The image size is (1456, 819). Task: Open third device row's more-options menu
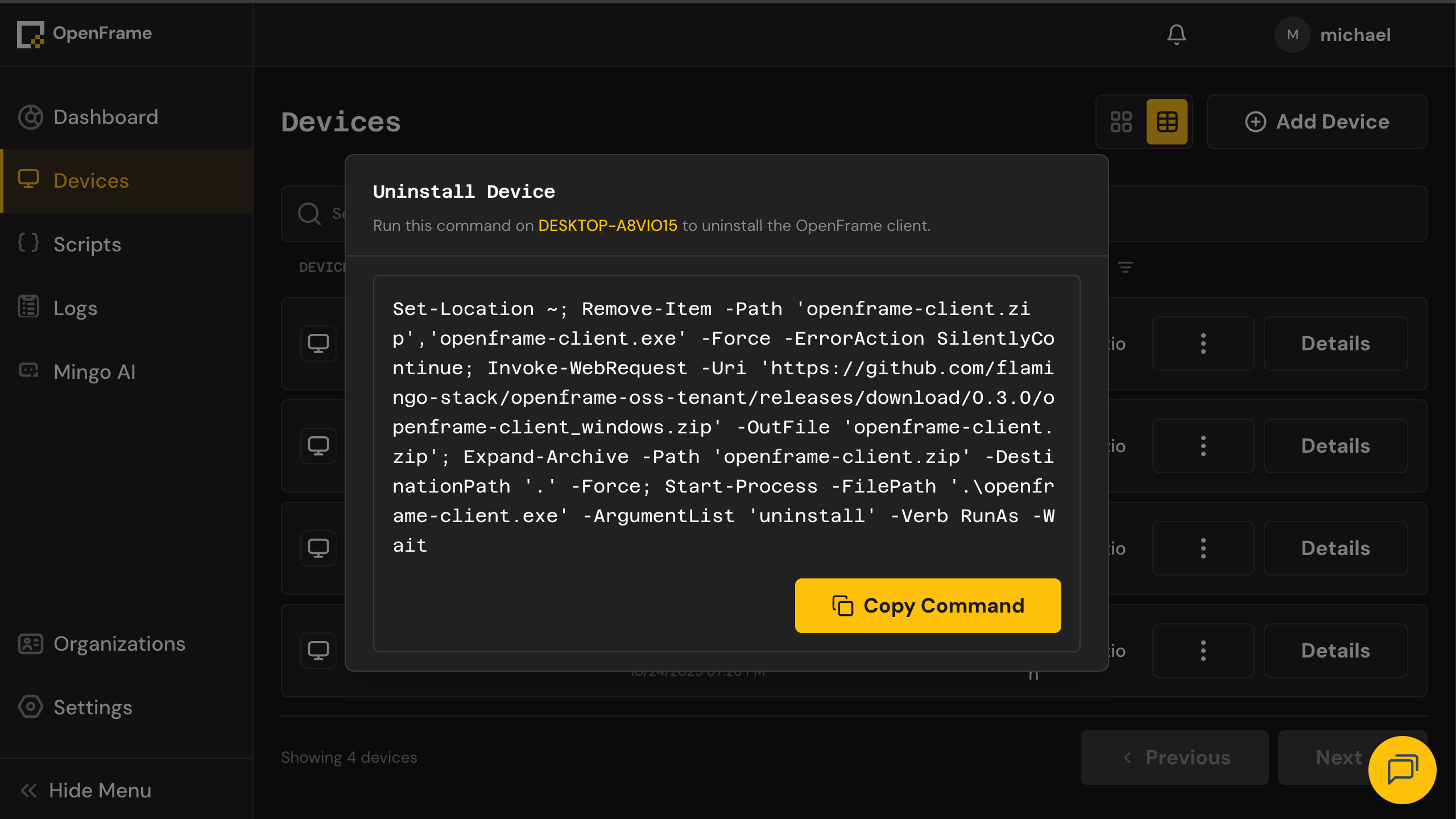tap(1203, 548)
